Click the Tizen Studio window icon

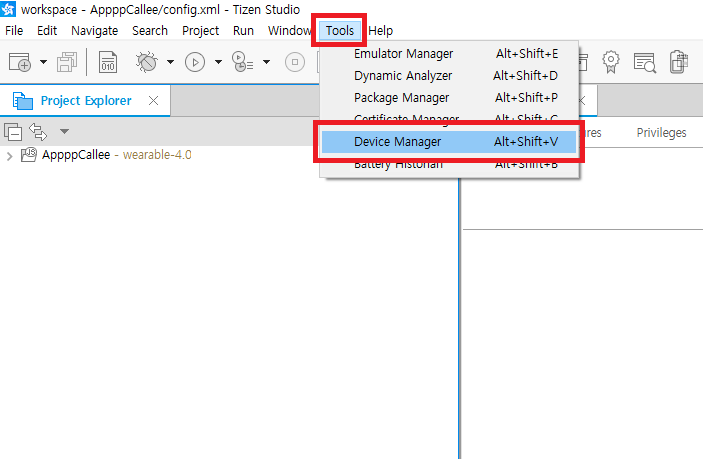pyautogui.click(x=8, y=9)
